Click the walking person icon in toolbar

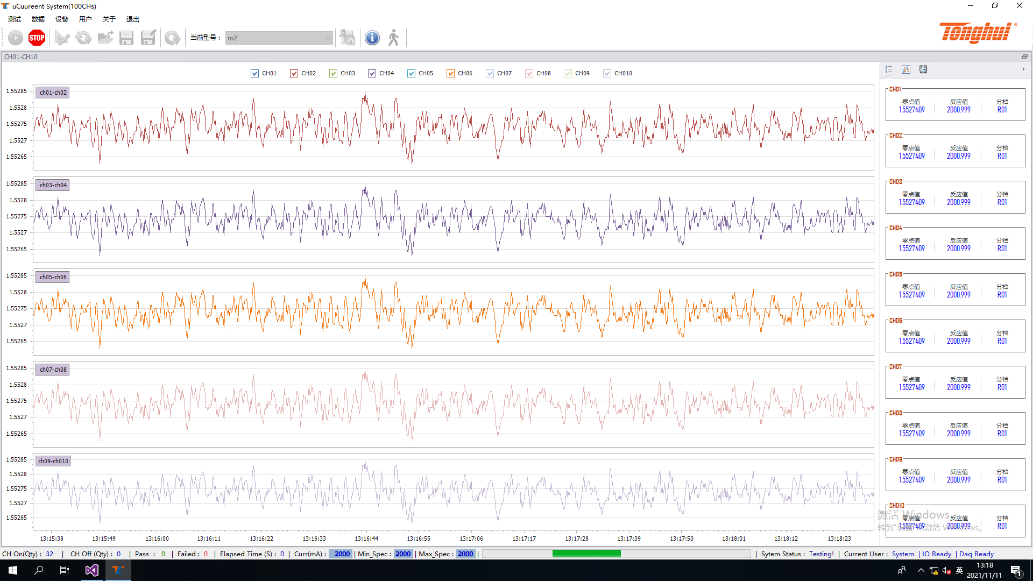click(394, 38)
